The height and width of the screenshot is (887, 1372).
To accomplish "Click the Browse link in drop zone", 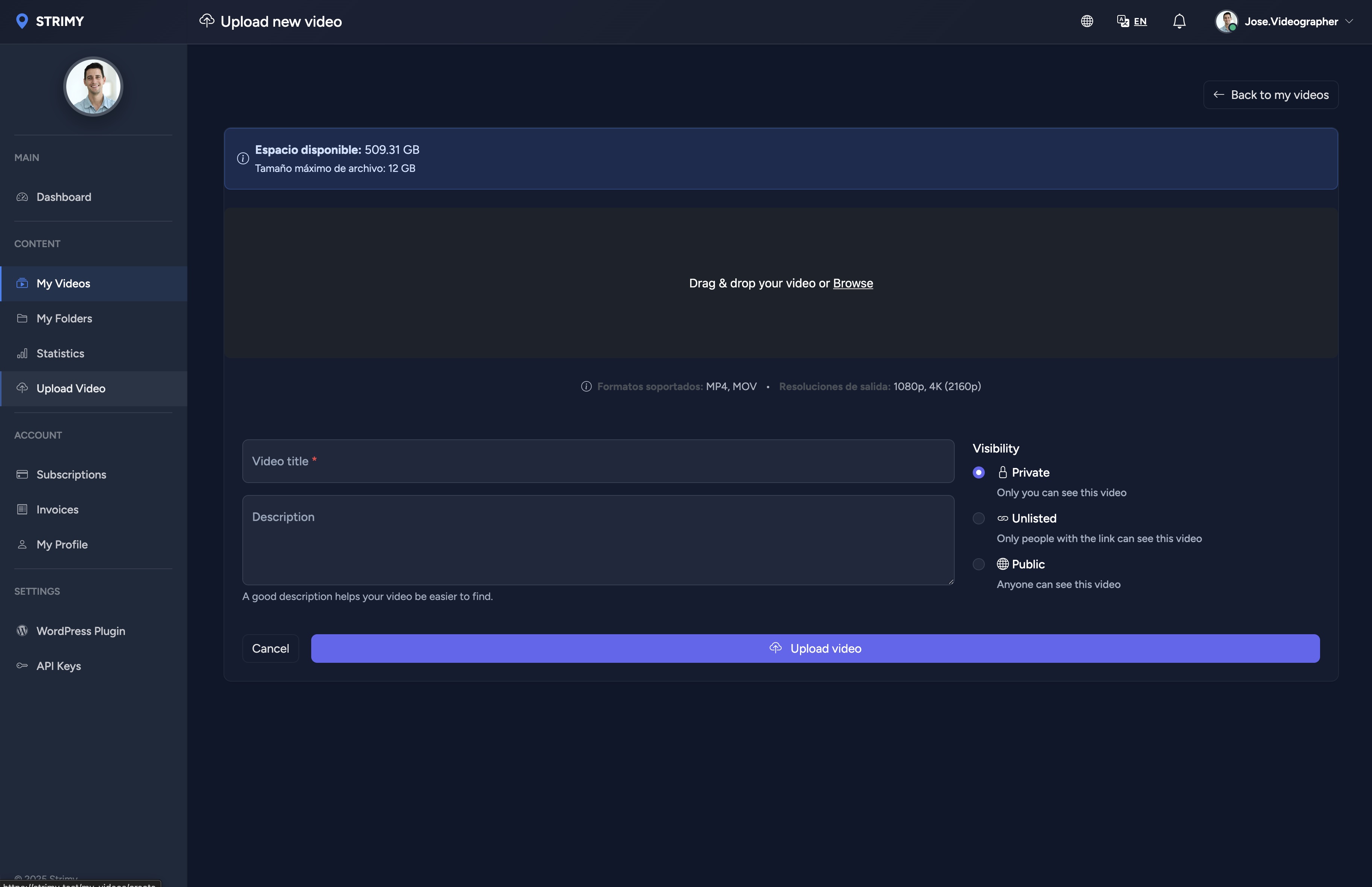I will click(x=852, y=283).
